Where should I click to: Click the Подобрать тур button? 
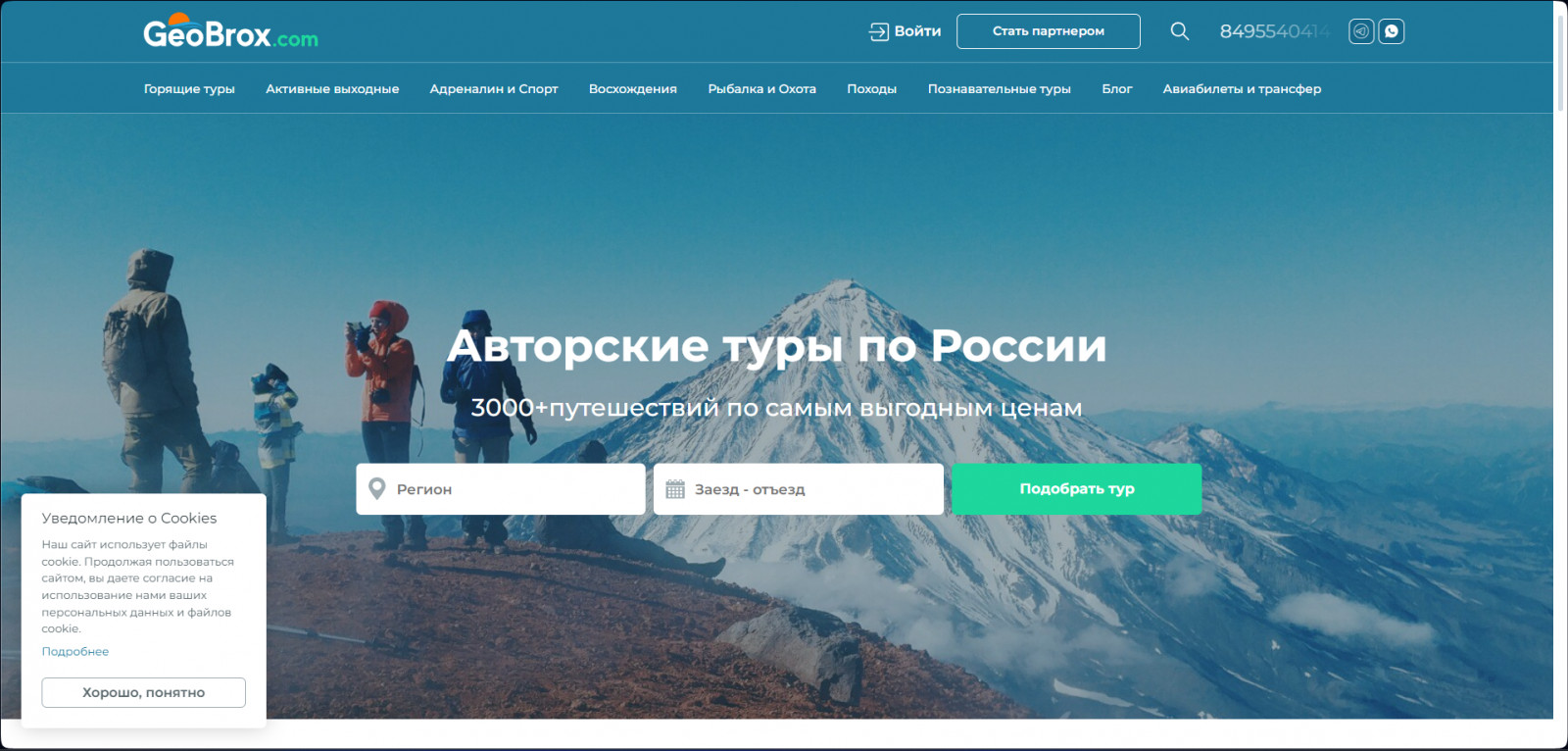click(x=1077, y=489)
